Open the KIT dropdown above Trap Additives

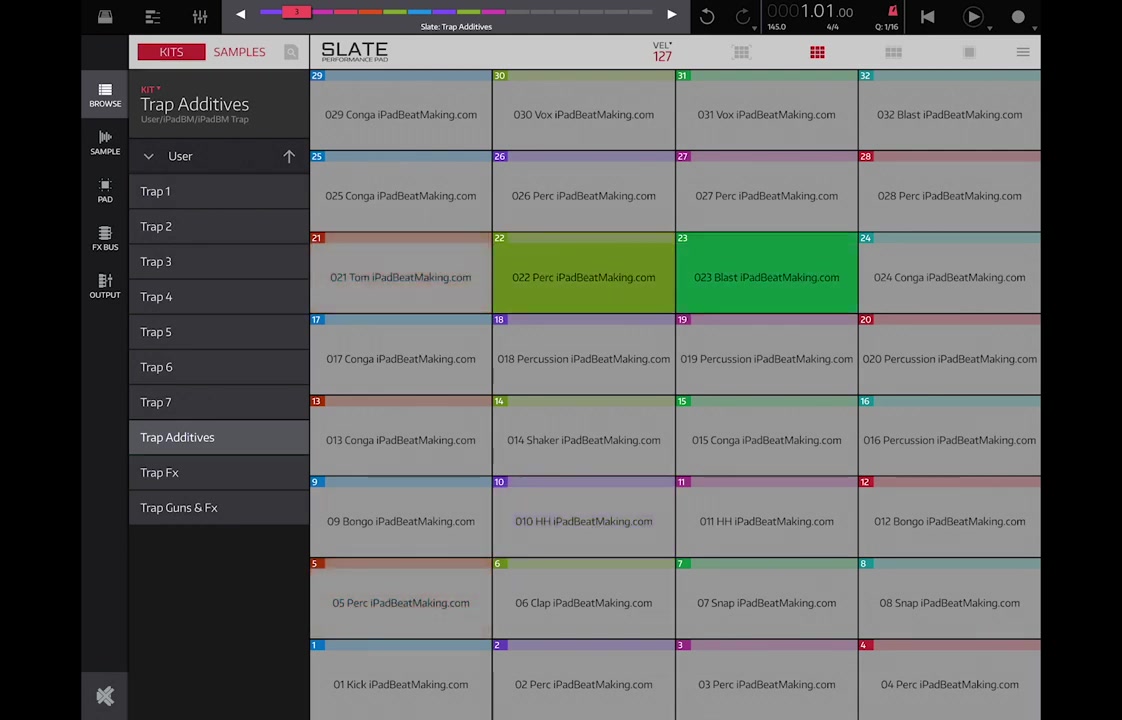click(x=150, y=90)
